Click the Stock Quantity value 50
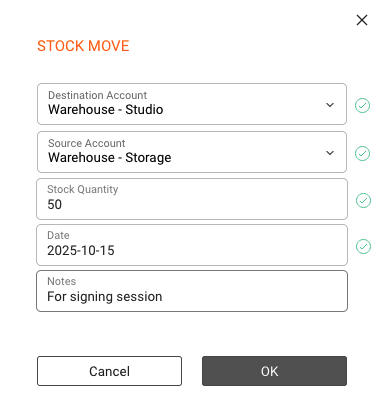Image resolution: width=384 pixels, height=411 pixels. coord(55,204)
